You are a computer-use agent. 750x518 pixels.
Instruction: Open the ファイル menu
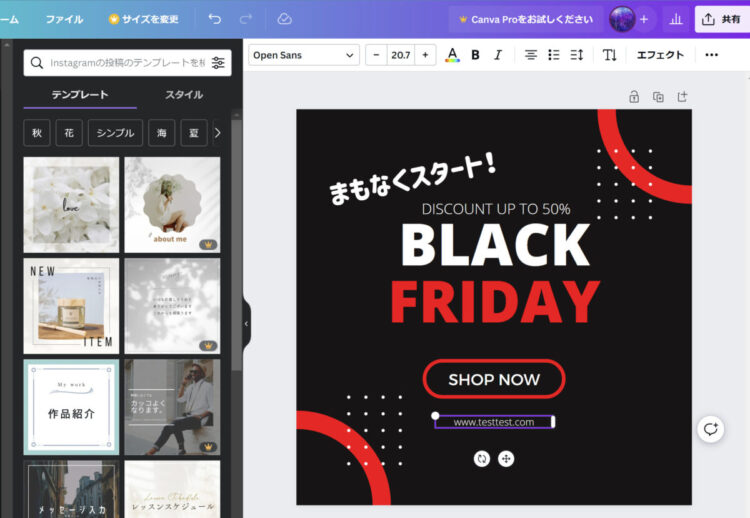[x=64, y=19]
